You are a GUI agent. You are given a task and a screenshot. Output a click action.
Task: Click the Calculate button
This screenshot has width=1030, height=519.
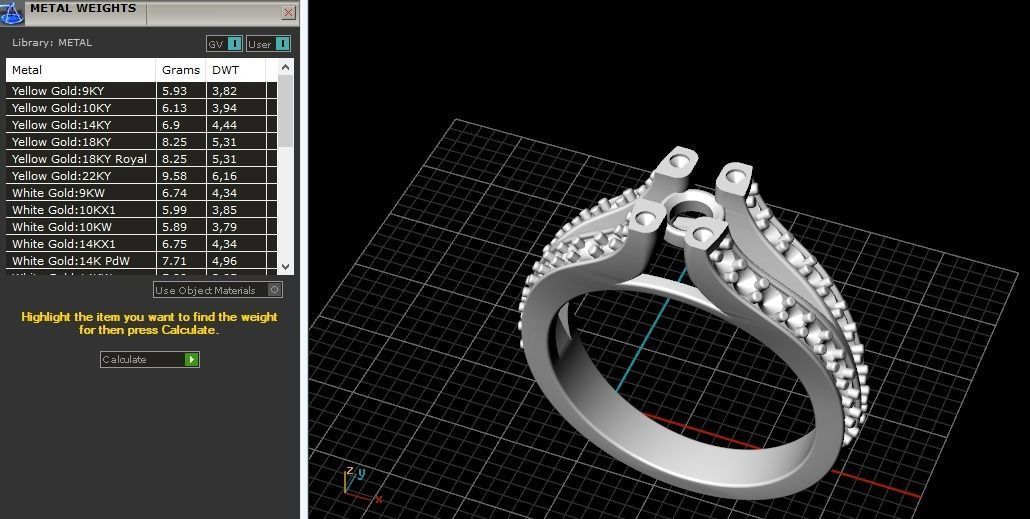149,359
